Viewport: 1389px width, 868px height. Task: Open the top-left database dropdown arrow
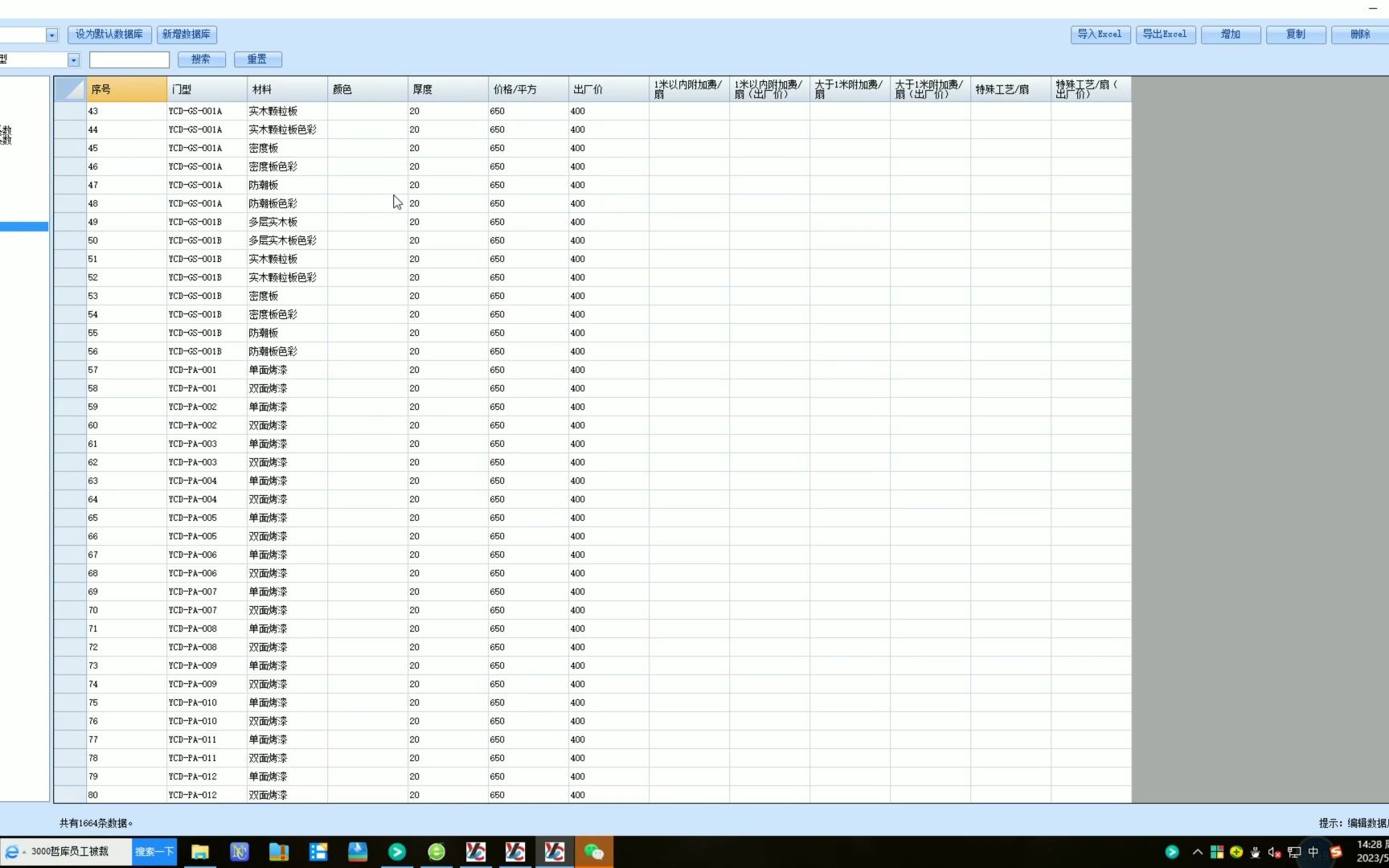point(51,35)
